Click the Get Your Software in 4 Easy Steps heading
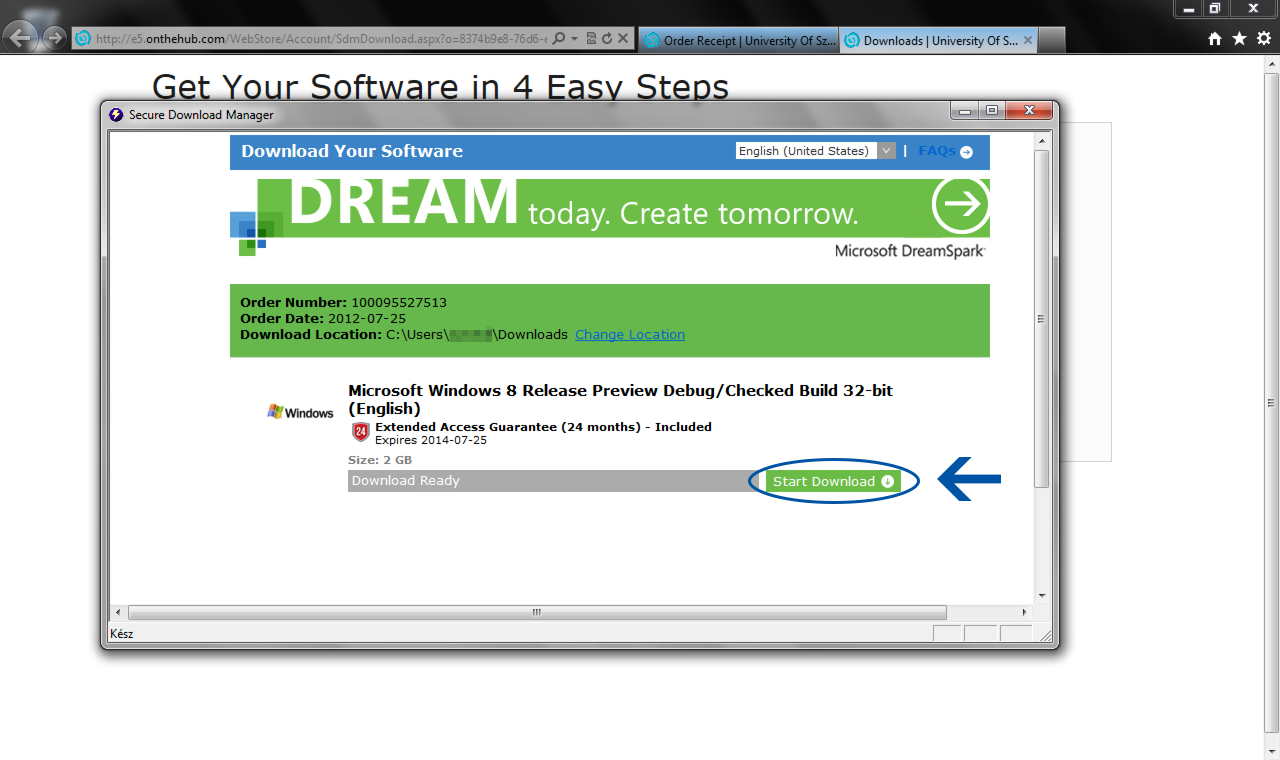The image size is (1280, 760). [x=440, y=87]
